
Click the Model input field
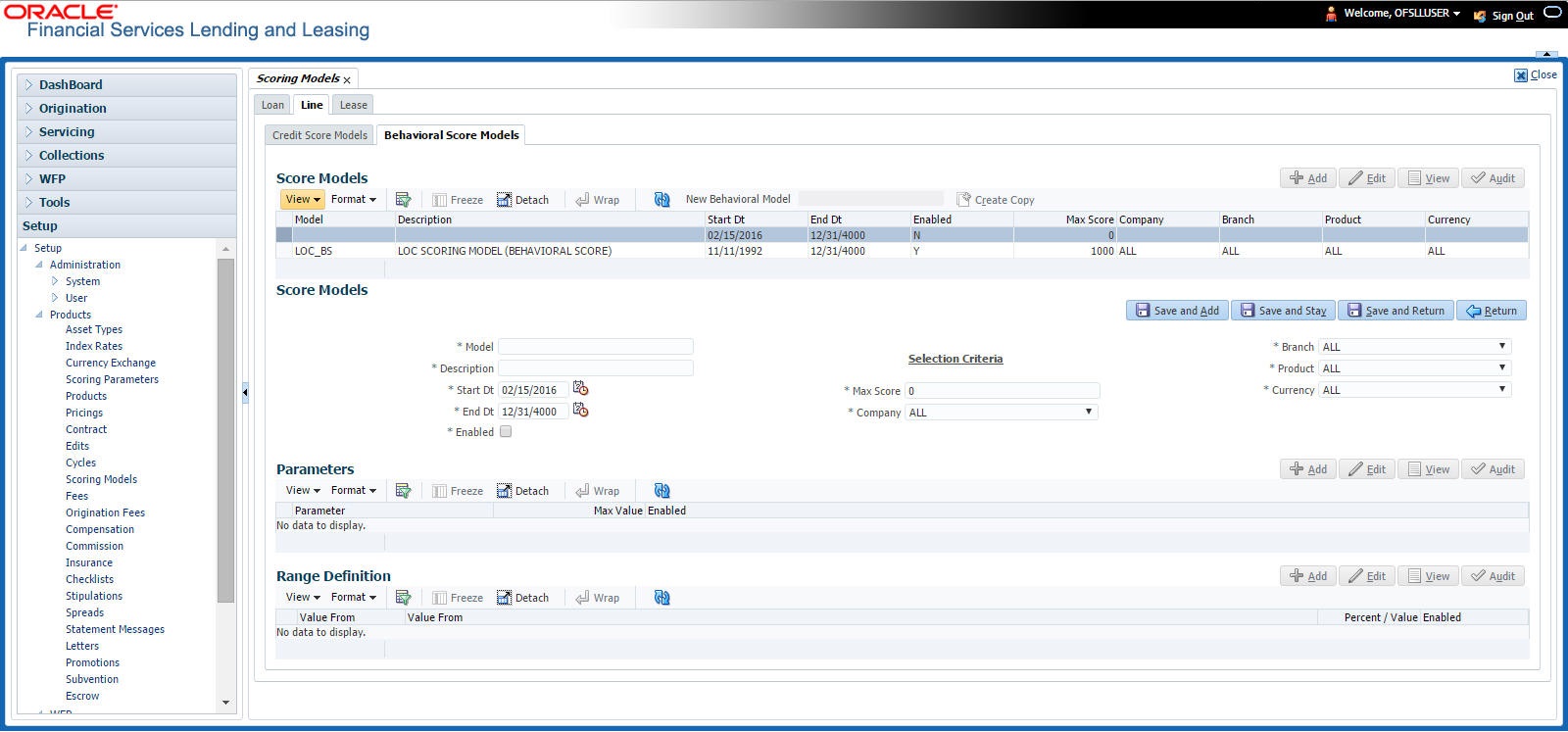point(596,346)
